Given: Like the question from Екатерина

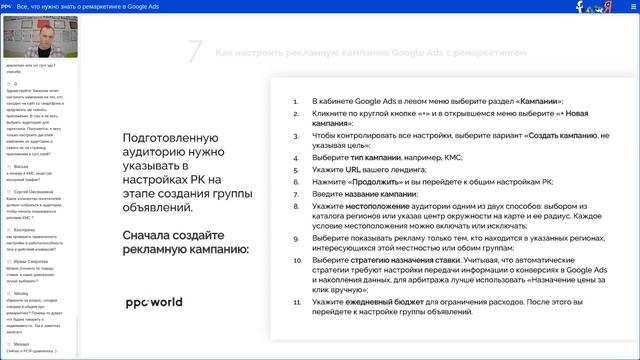Looking at the screenshot, I should 9,230.
